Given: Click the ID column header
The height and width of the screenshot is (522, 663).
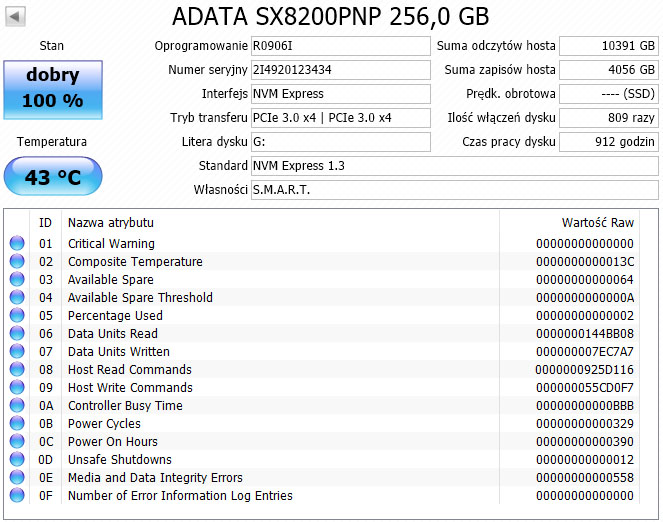Looking at the screenshot, I should coord(46,222).
